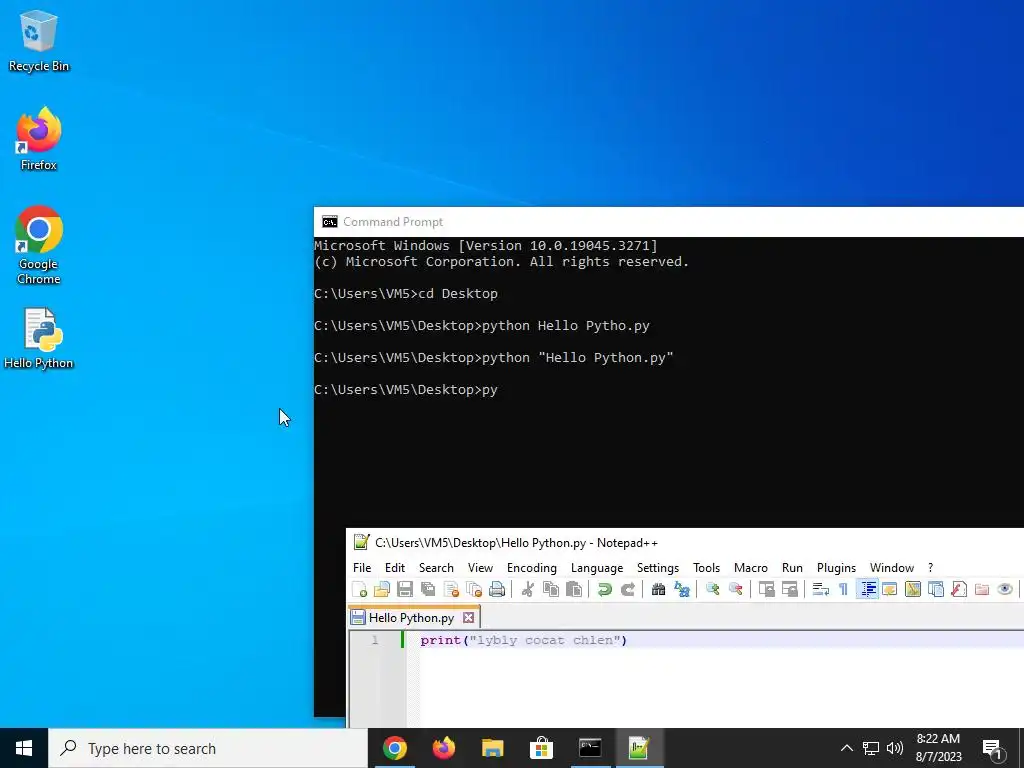1024x768 pixels.
Task: Toggle the Document List panel icon
Action: pyautogui.click(x=936, y=590)
